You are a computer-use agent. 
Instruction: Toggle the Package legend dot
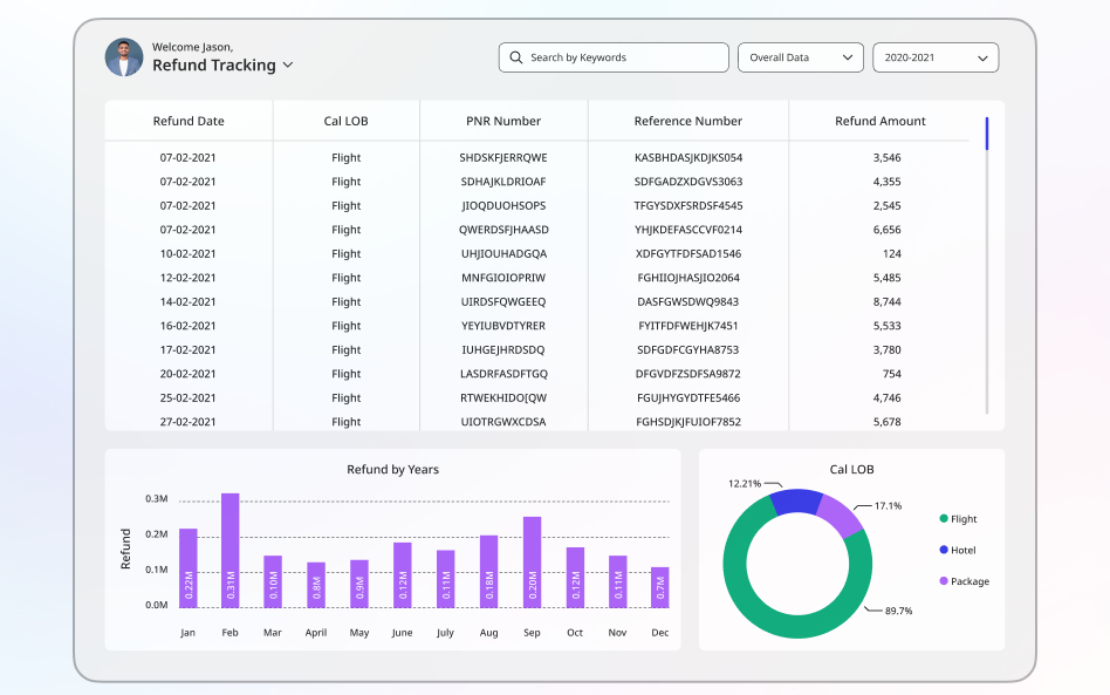click(944, 581)
